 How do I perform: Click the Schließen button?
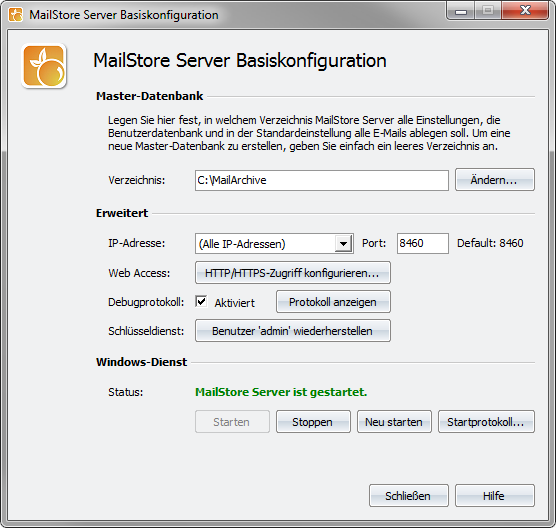[408, 495]
